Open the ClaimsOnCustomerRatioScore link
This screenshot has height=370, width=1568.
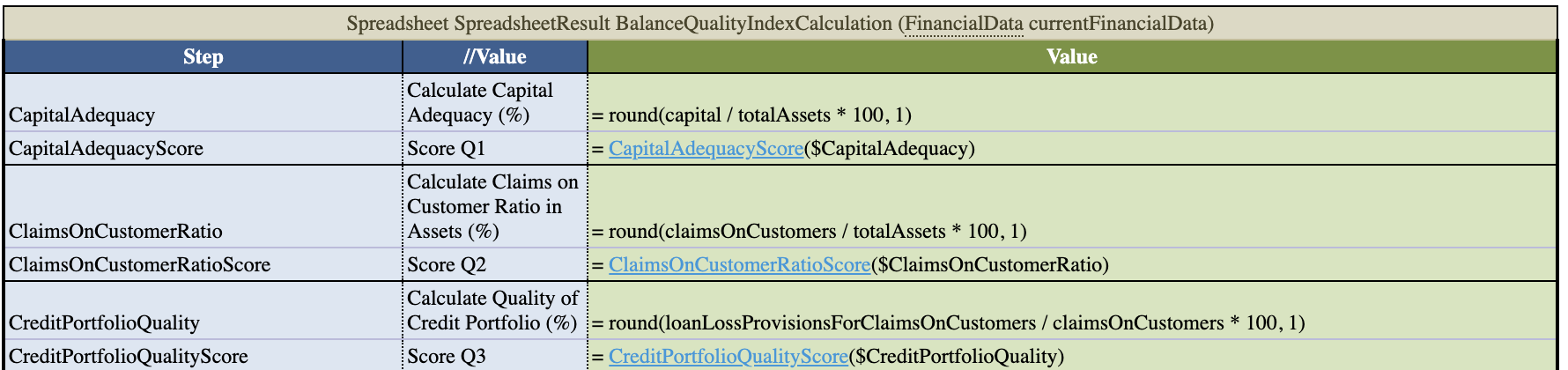point(739,265)
